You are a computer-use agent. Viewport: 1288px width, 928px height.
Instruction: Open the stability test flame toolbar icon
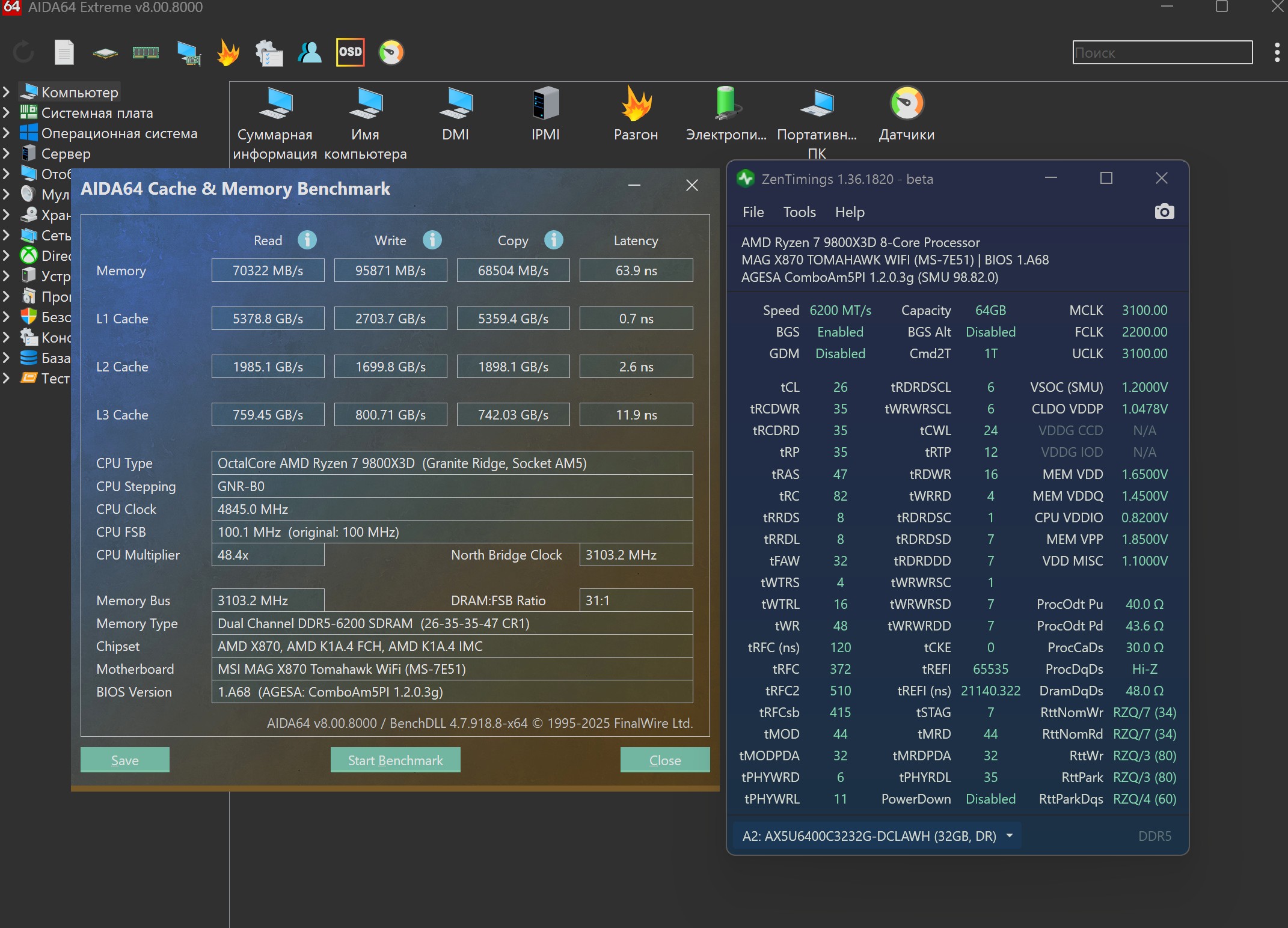(x=228, y=52)
